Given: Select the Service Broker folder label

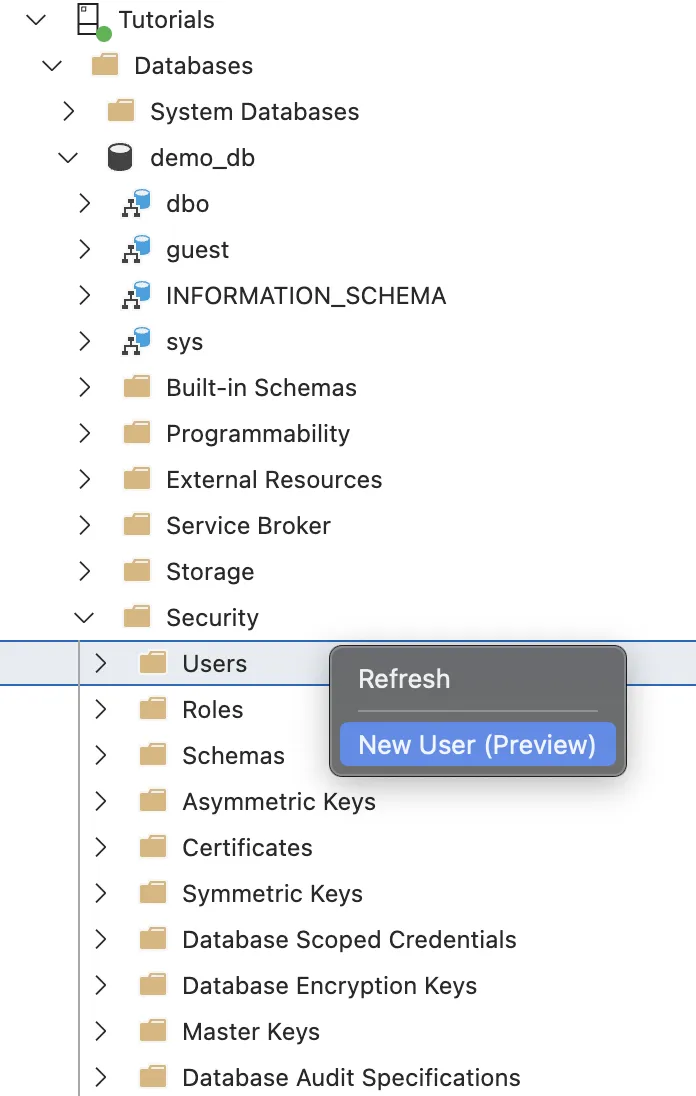Looking at the screenshot, I should click(x=248, y=526).
